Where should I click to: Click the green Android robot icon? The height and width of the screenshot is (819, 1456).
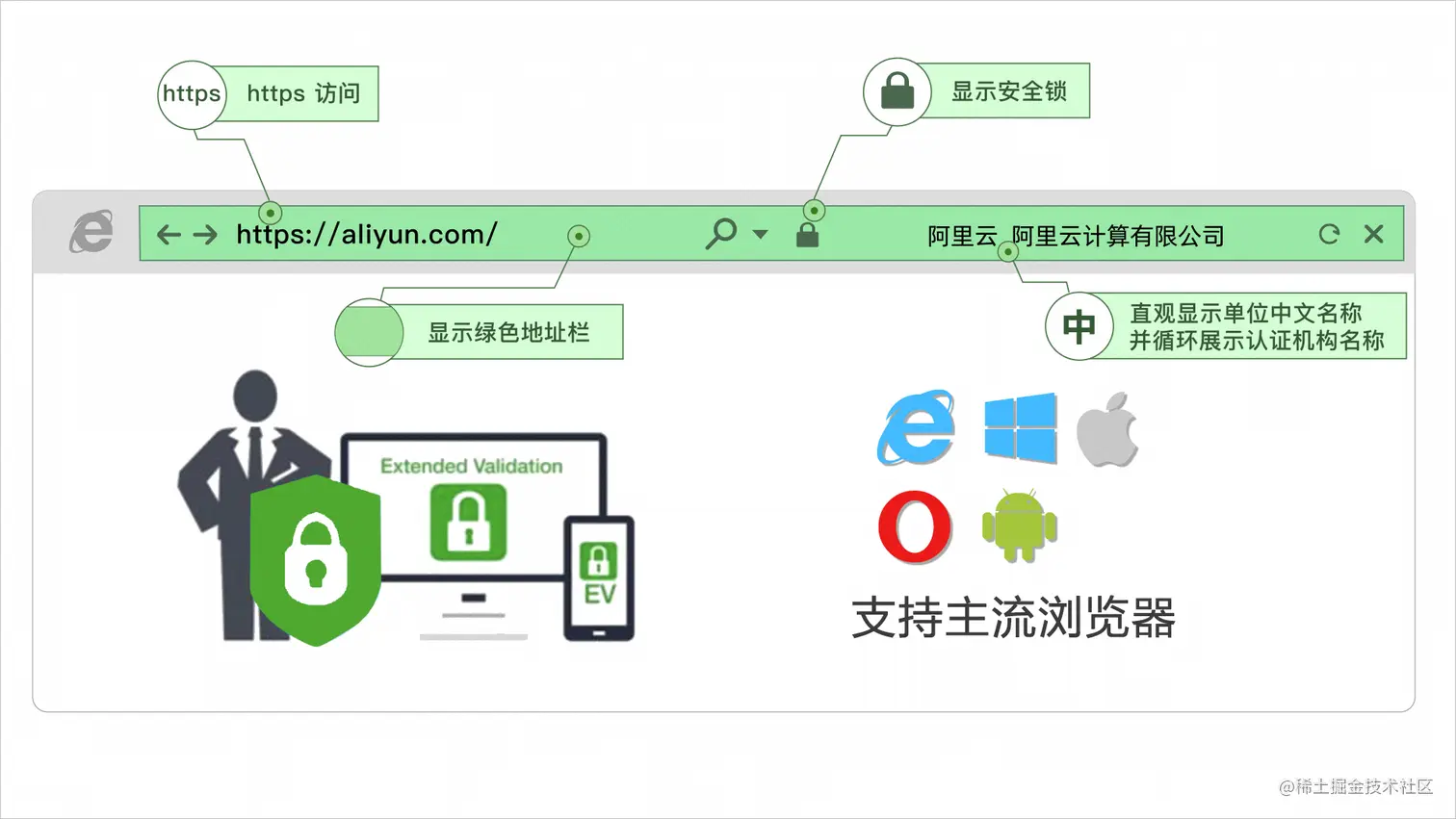[x=1020, y=525]
